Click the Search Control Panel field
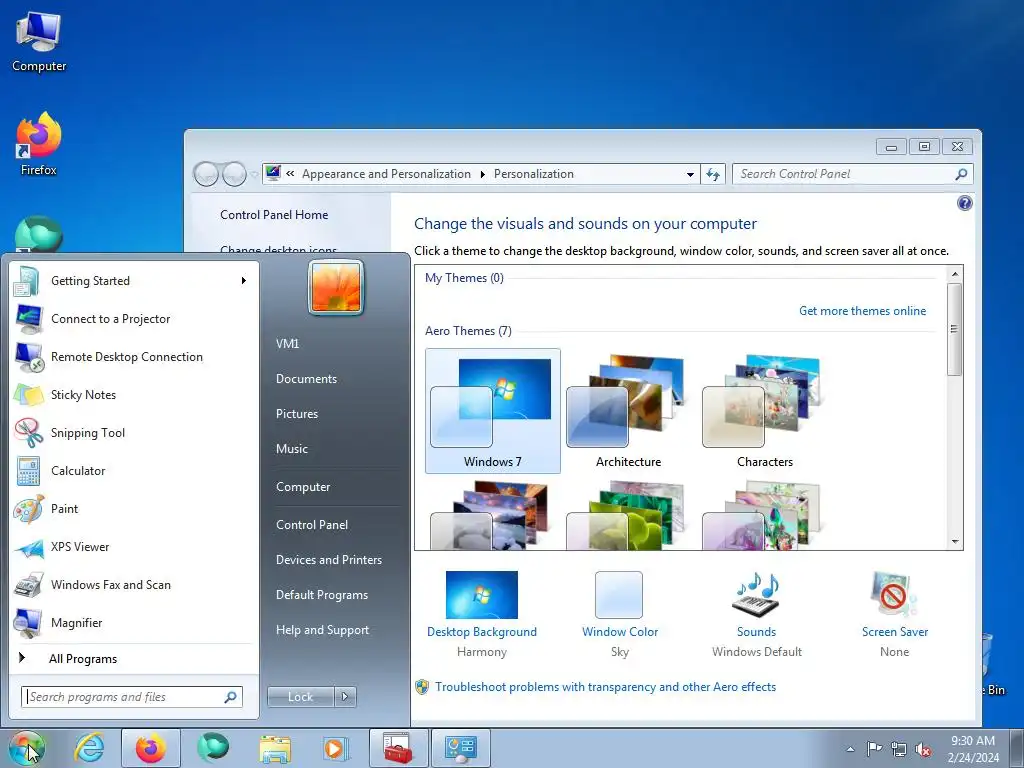Screen dimensions: 1024x768 pyautogui.click(x=853, y=174)
